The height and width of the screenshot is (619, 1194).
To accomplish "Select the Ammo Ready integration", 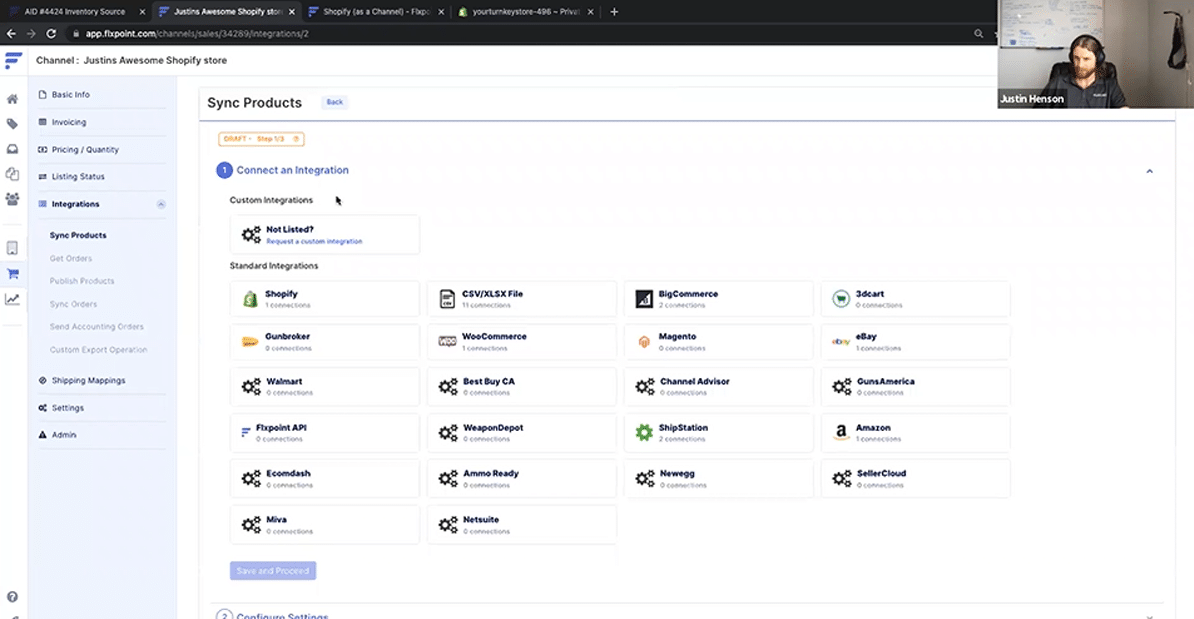I will (x=522, y=479).
